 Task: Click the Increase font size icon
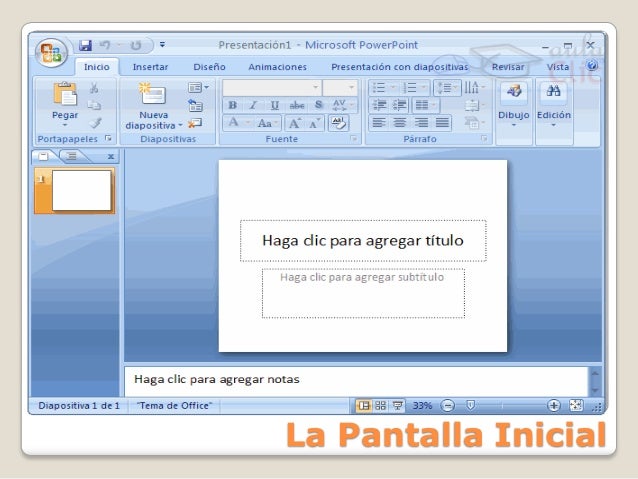click(x=295, y=122)
